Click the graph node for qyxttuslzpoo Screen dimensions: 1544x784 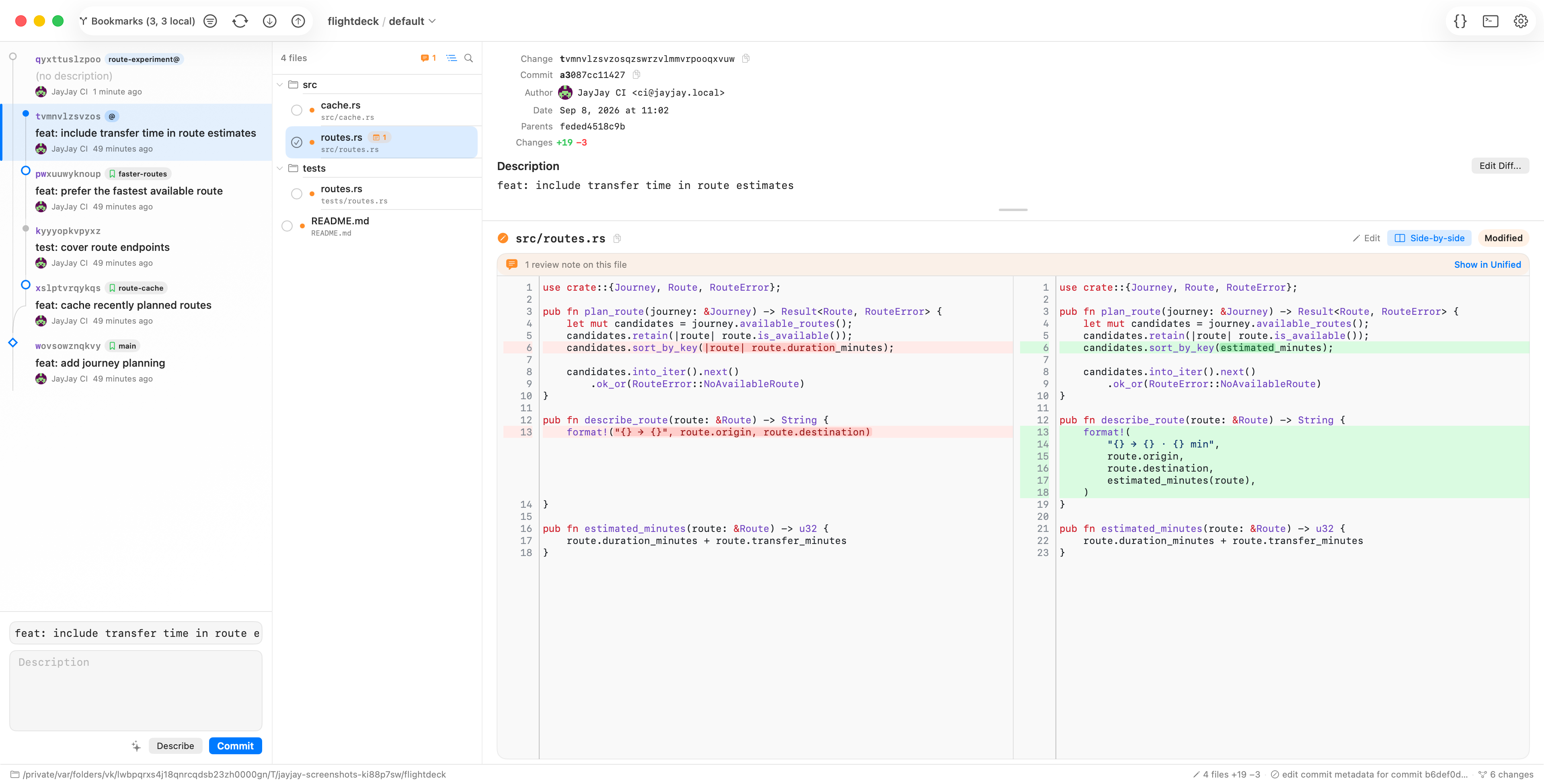click(13, 56)
